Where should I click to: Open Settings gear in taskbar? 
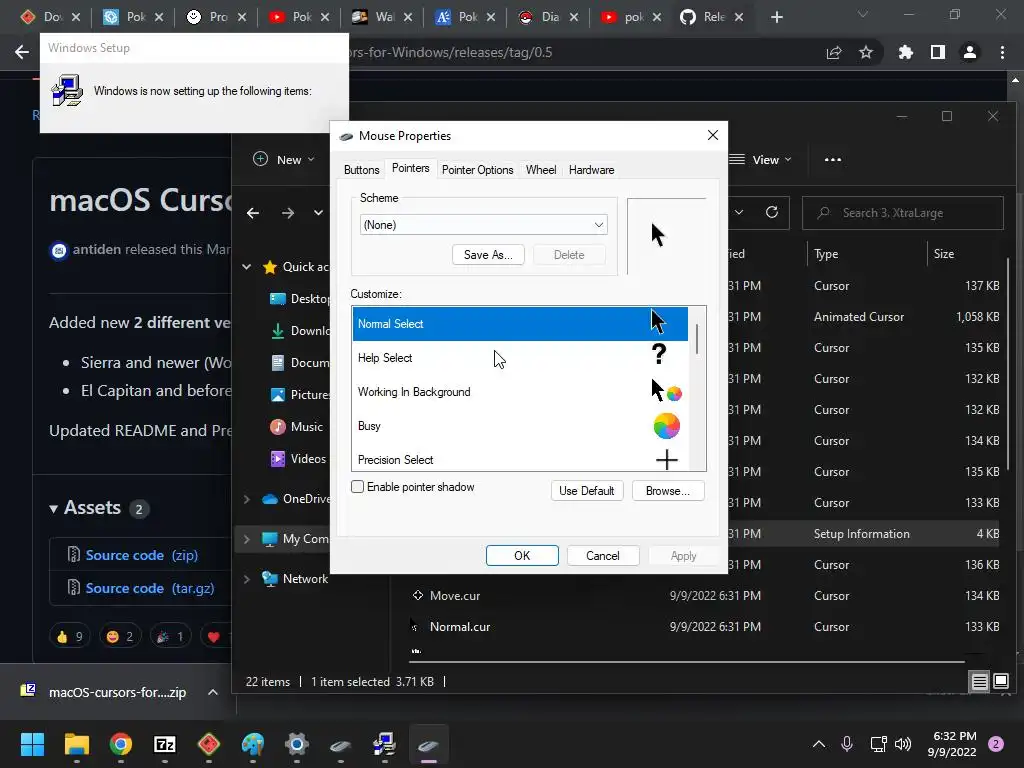point(296,744)
